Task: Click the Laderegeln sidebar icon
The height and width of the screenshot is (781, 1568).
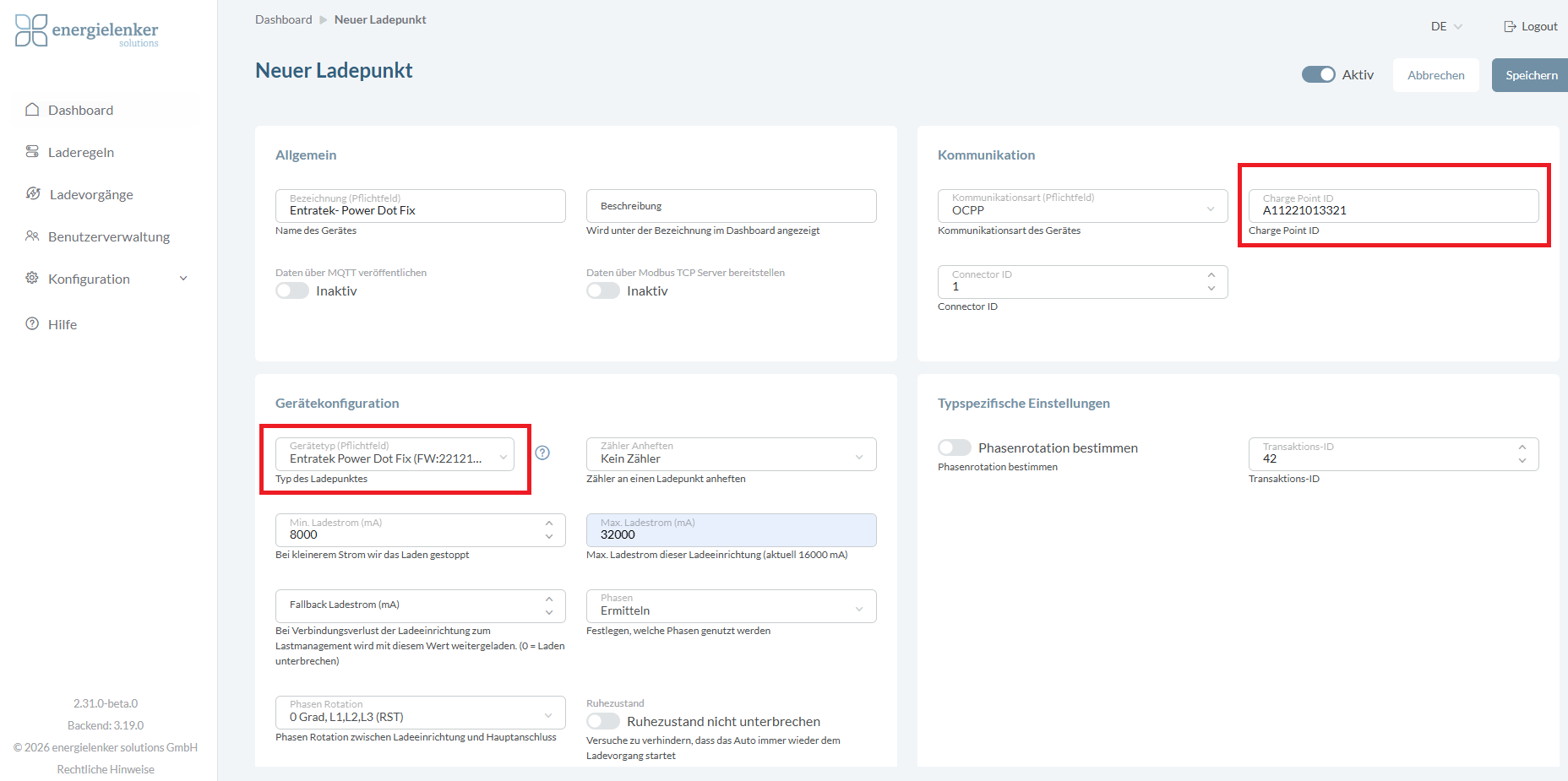Action: click(x=32, y=152)
